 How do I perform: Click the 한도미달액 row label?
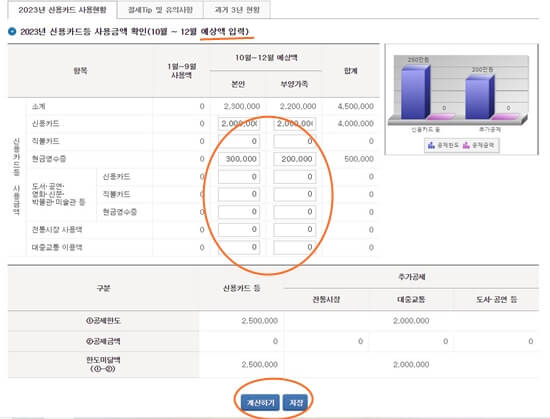click(x=103, y=364)
